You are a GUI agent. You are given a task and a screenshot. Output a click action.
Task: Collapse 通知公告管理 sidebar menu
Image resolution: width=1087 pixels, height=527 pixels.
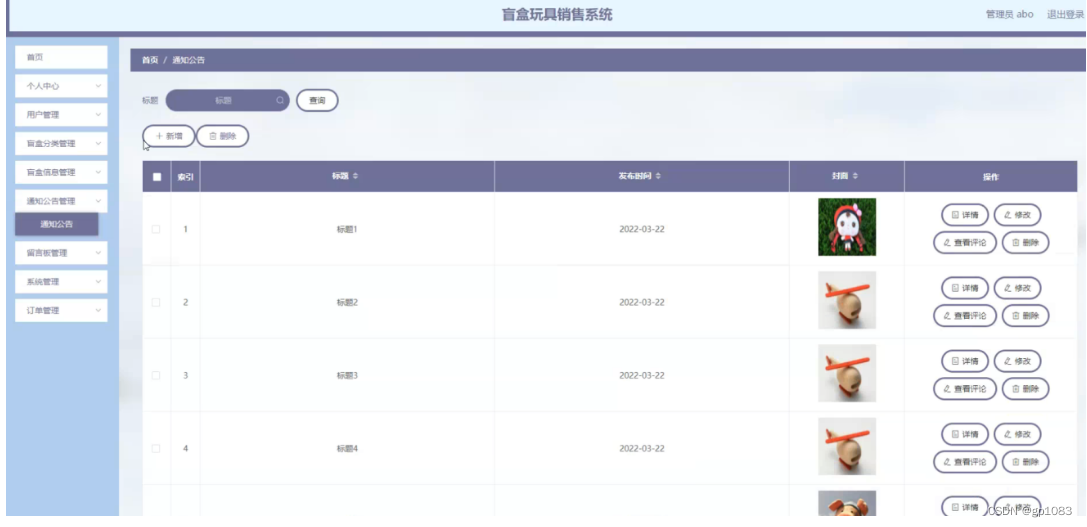point(61,201)
